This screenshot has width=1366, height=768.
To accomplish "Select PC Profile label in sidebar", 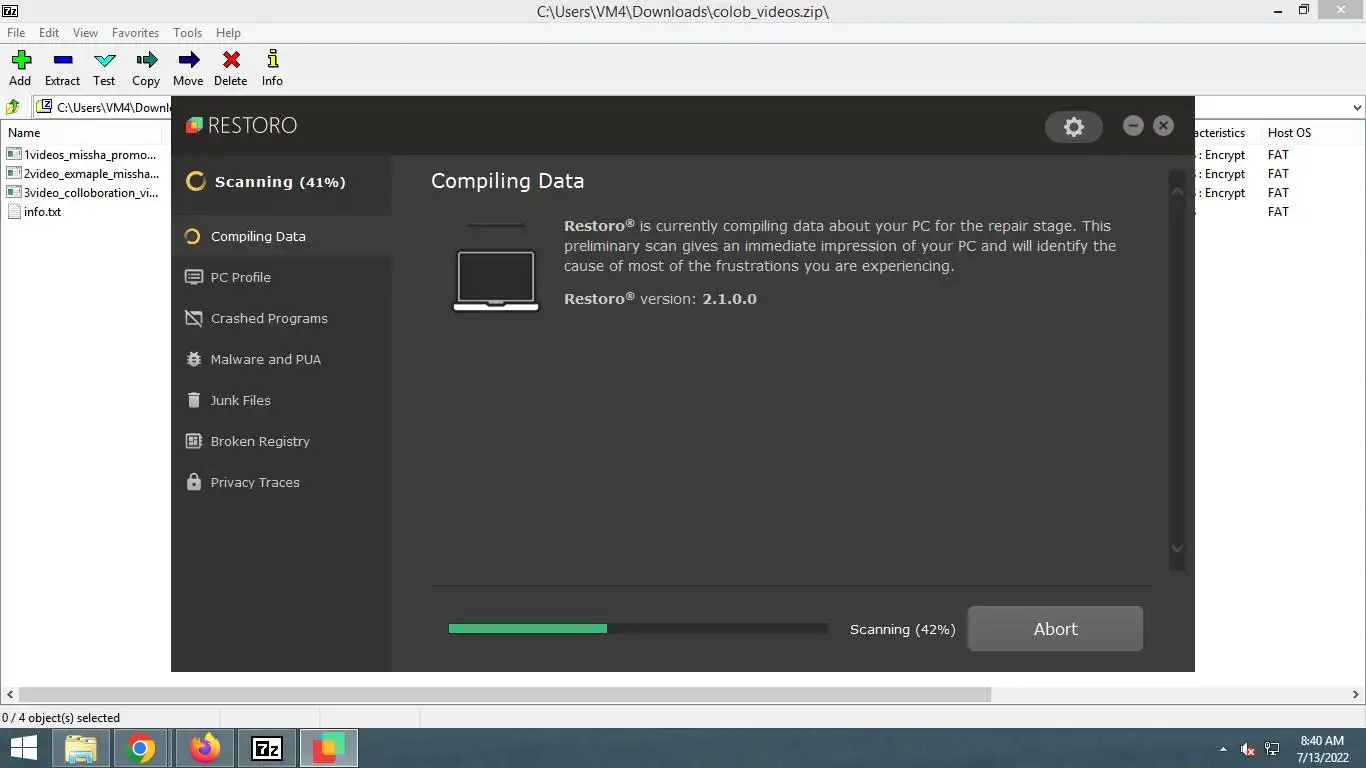I will pyautogui.click(x=240, y=277).
